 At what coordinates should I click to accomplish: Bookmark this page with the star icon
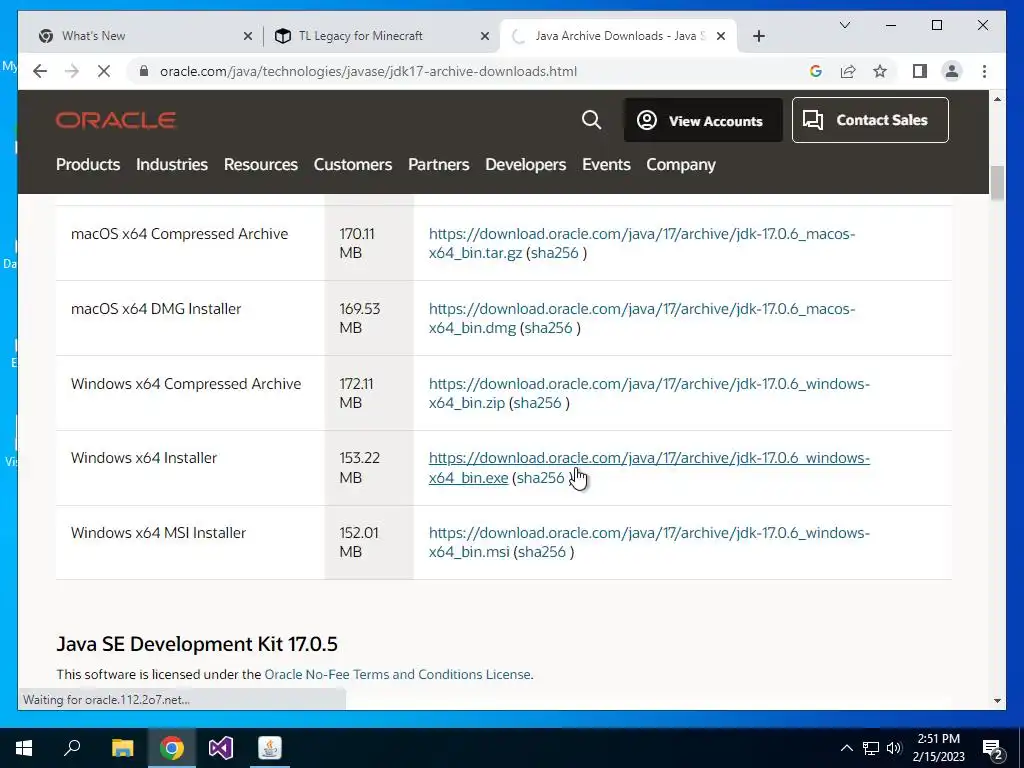click(880, 71)
